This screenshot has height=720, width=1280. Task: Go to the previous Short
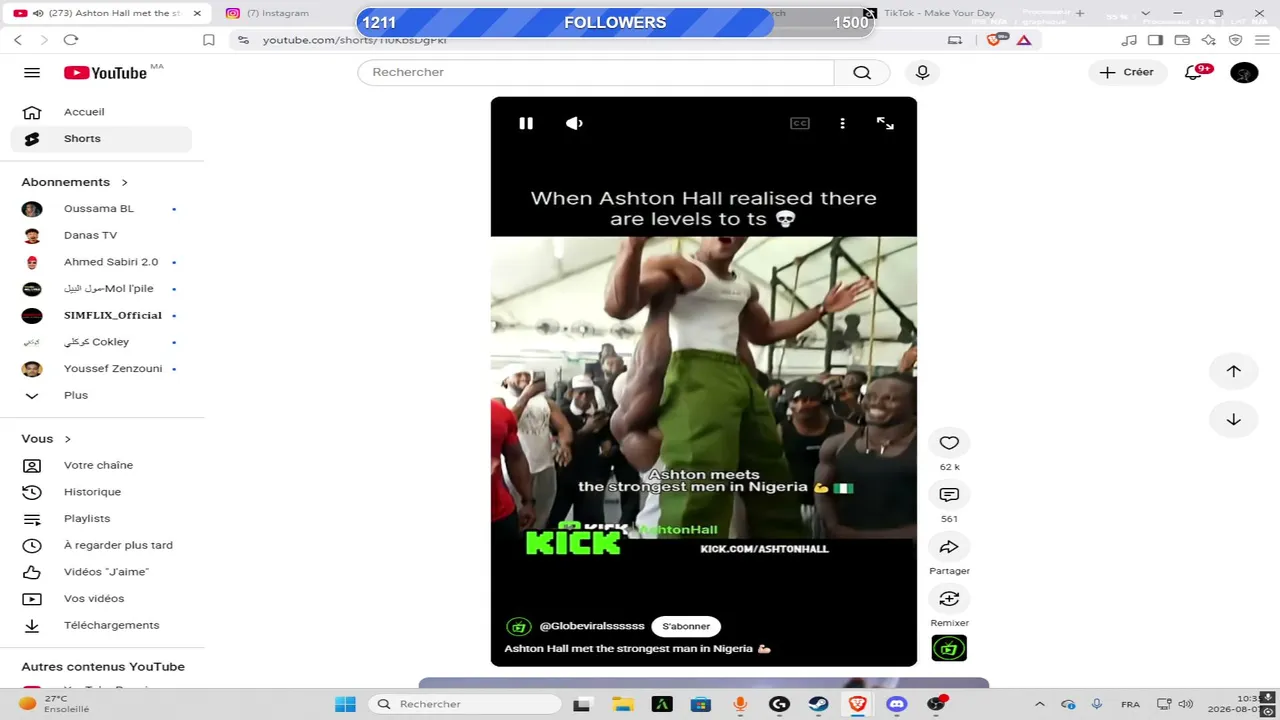click(1233, 371)
